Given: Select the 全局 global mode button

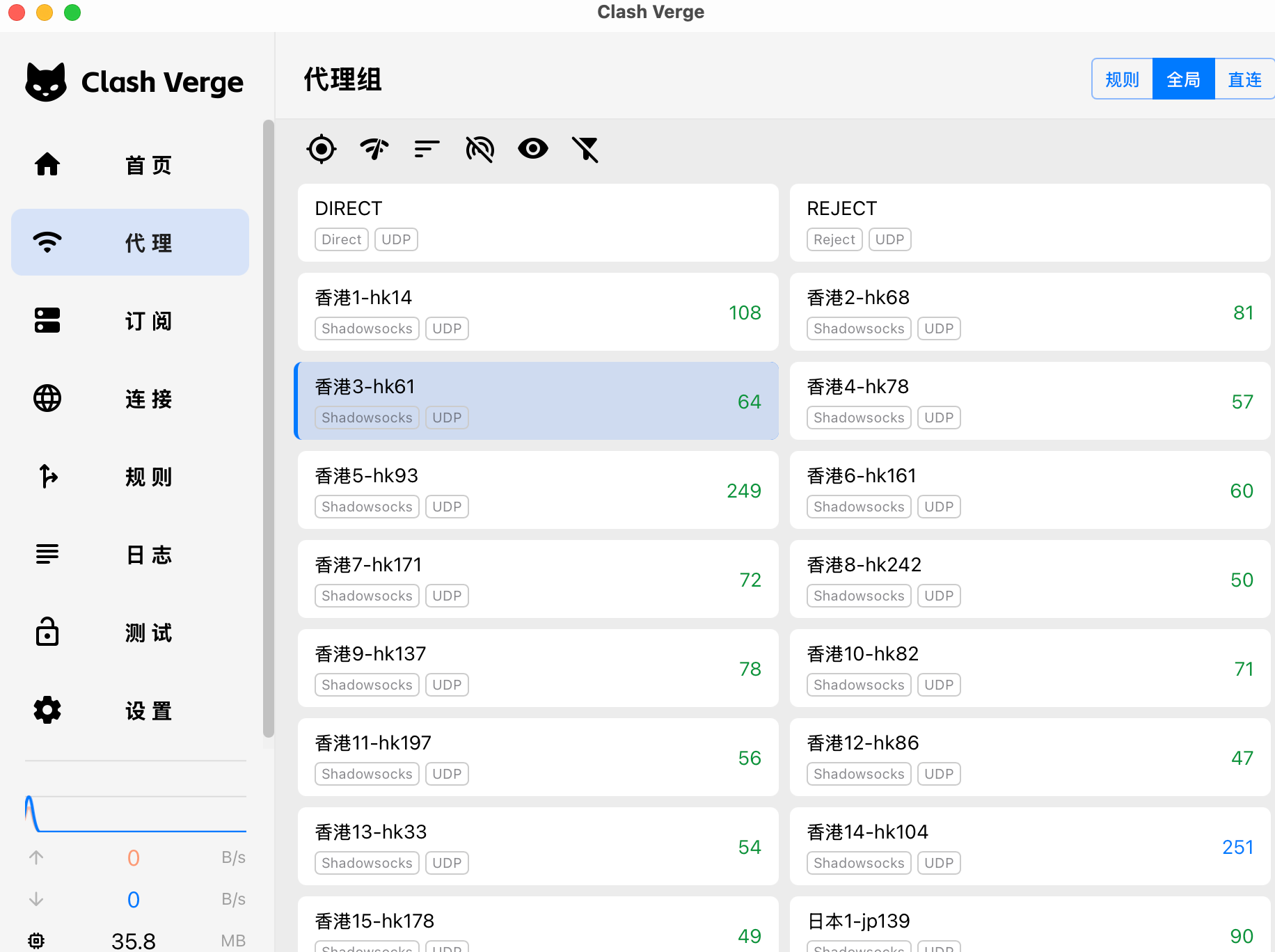Looking at the screenshot, I should 1183,79.
